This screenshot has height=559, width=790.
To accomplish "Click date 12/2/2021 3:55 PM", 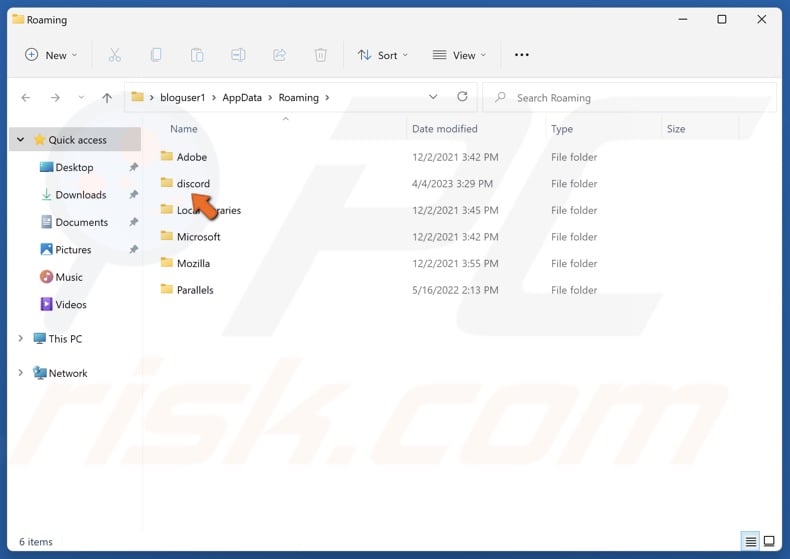I will (x=455, y=263).
